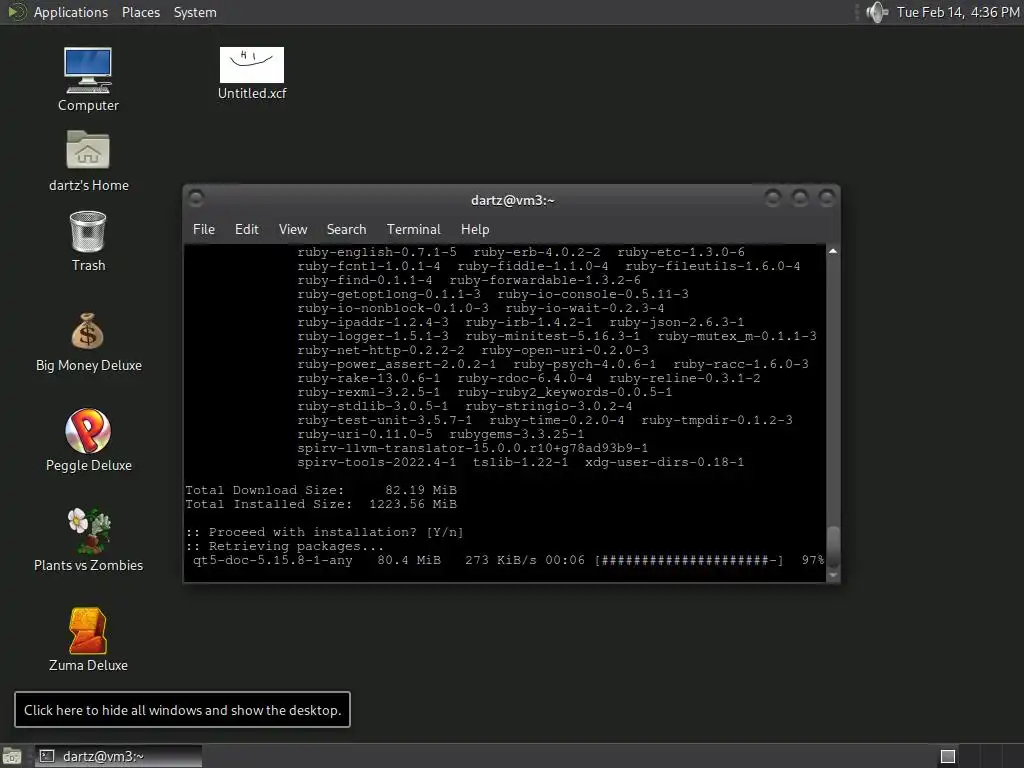Minimize the terminal window
The width and height of the screenshot is (1024, 768).
point(773,198)
